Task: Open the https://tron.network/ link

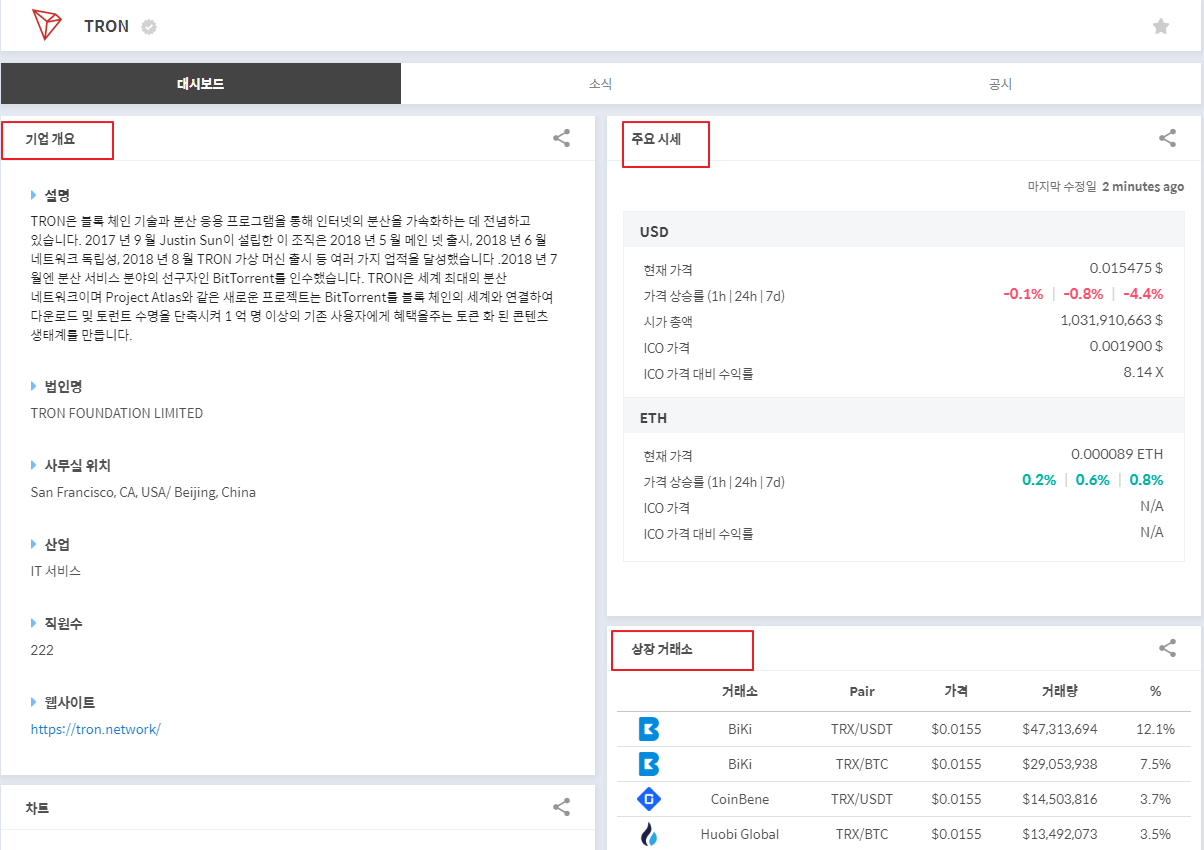Action: (95, 729)
